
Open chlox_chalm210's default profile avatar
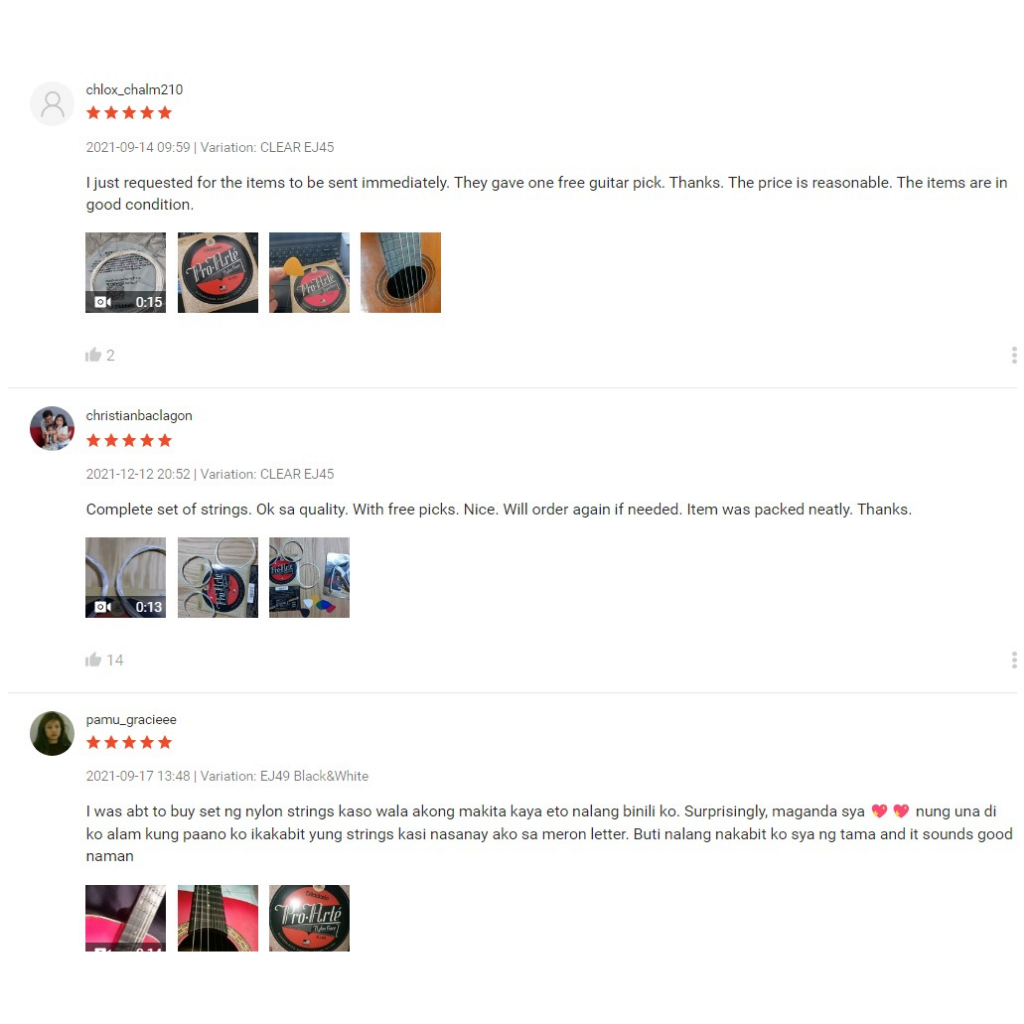52,104
